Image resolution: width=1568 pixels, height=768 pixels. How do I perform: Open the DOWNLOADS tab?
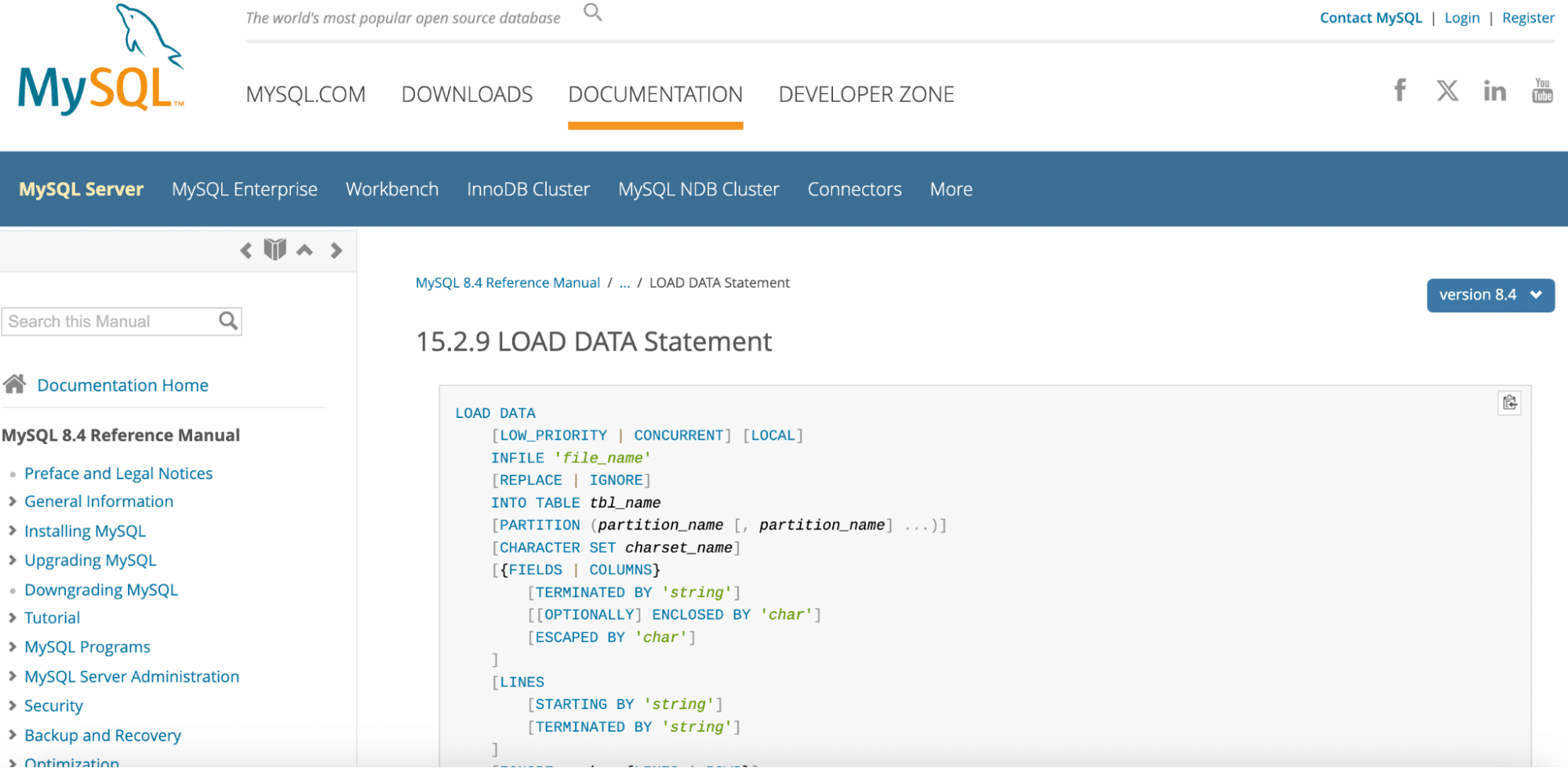467,94
